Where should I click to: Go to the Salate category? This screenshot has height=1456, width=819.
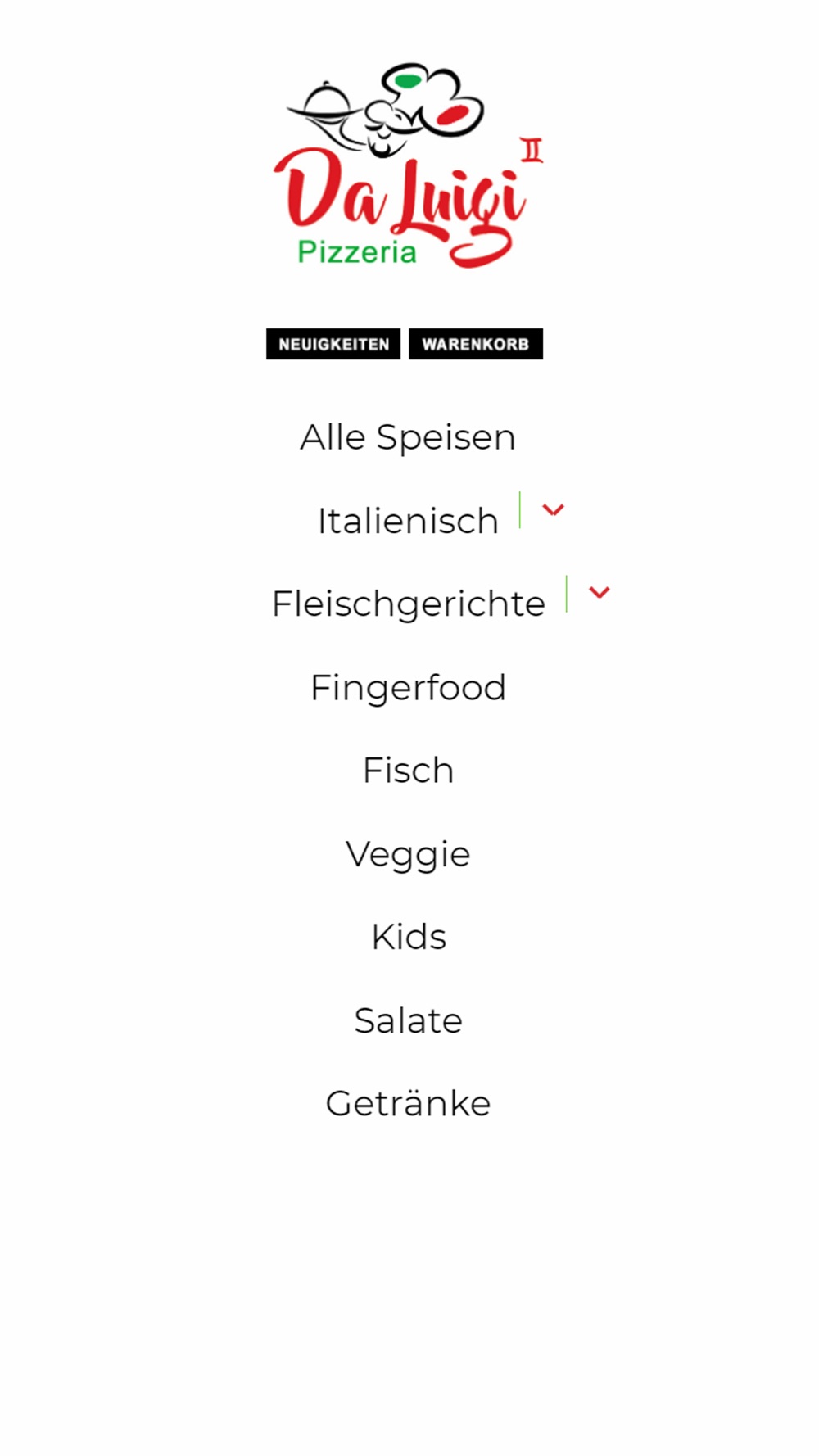click(x=408, y=1020)
